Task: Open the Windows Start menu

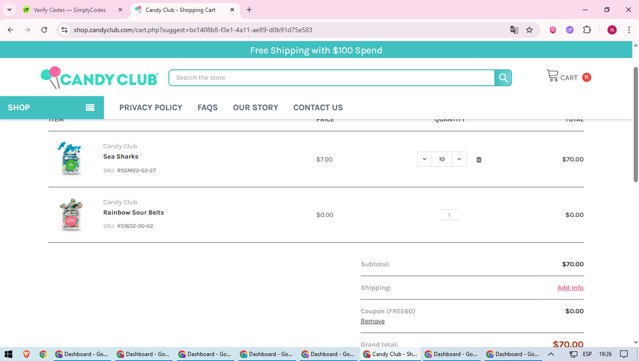Action: pos(8,354)
